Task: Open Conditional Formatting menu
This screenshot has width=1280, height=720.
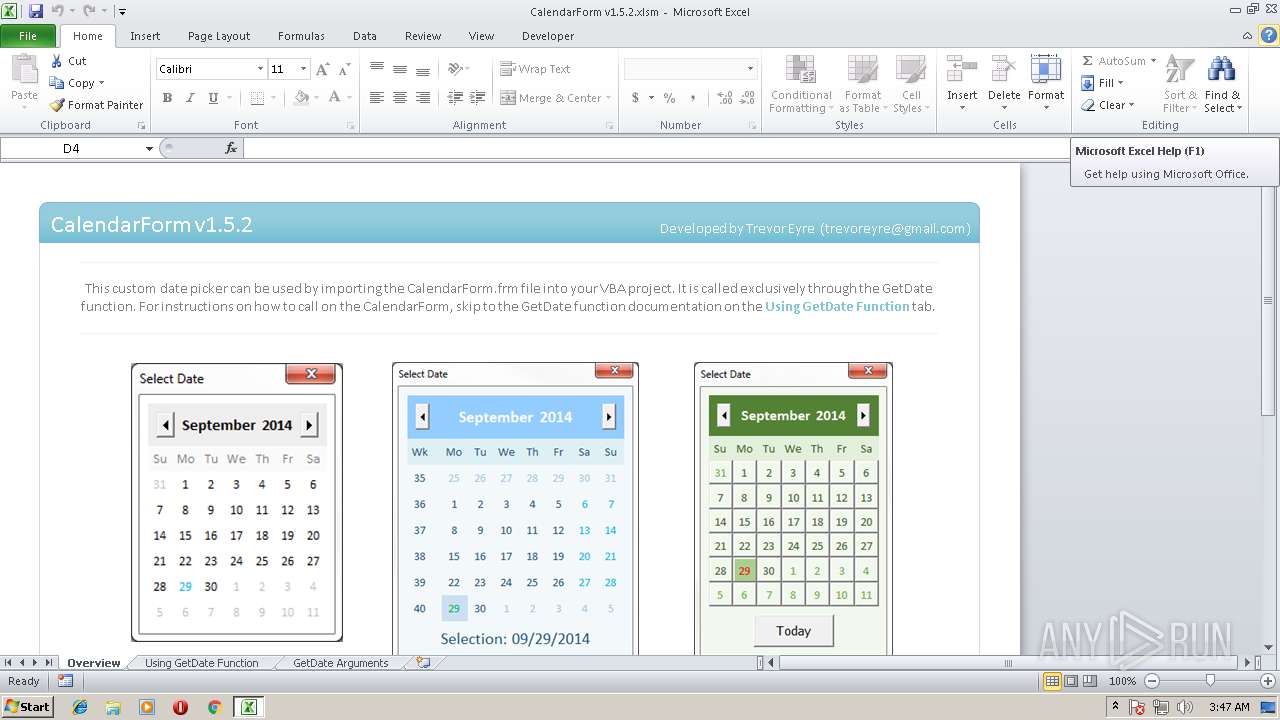Action: click(800, 84)
